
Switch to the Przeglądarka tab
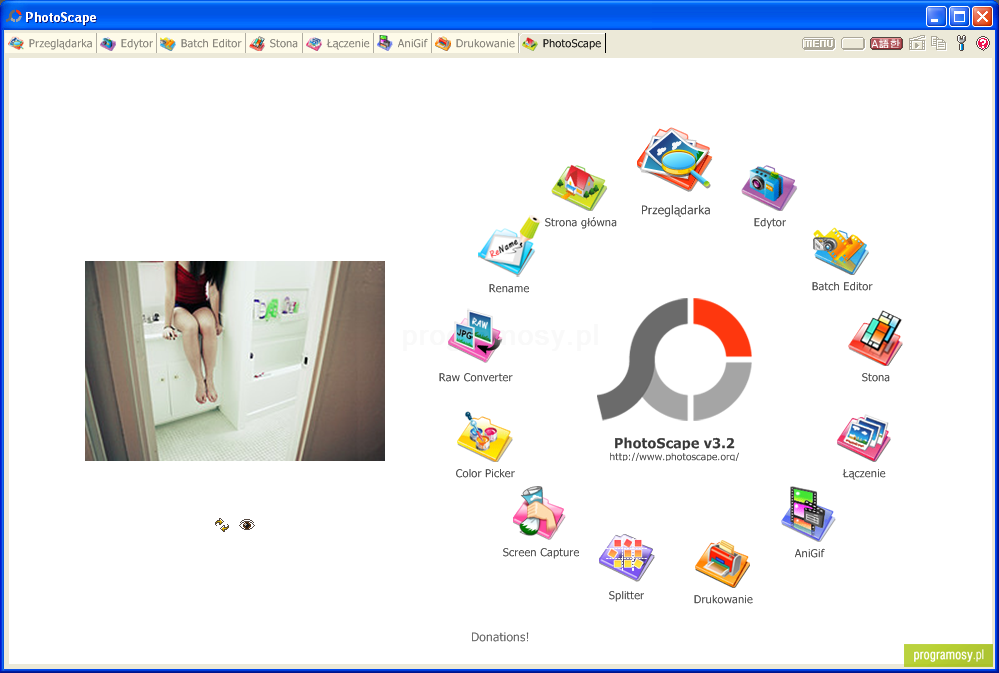[51, 43]
